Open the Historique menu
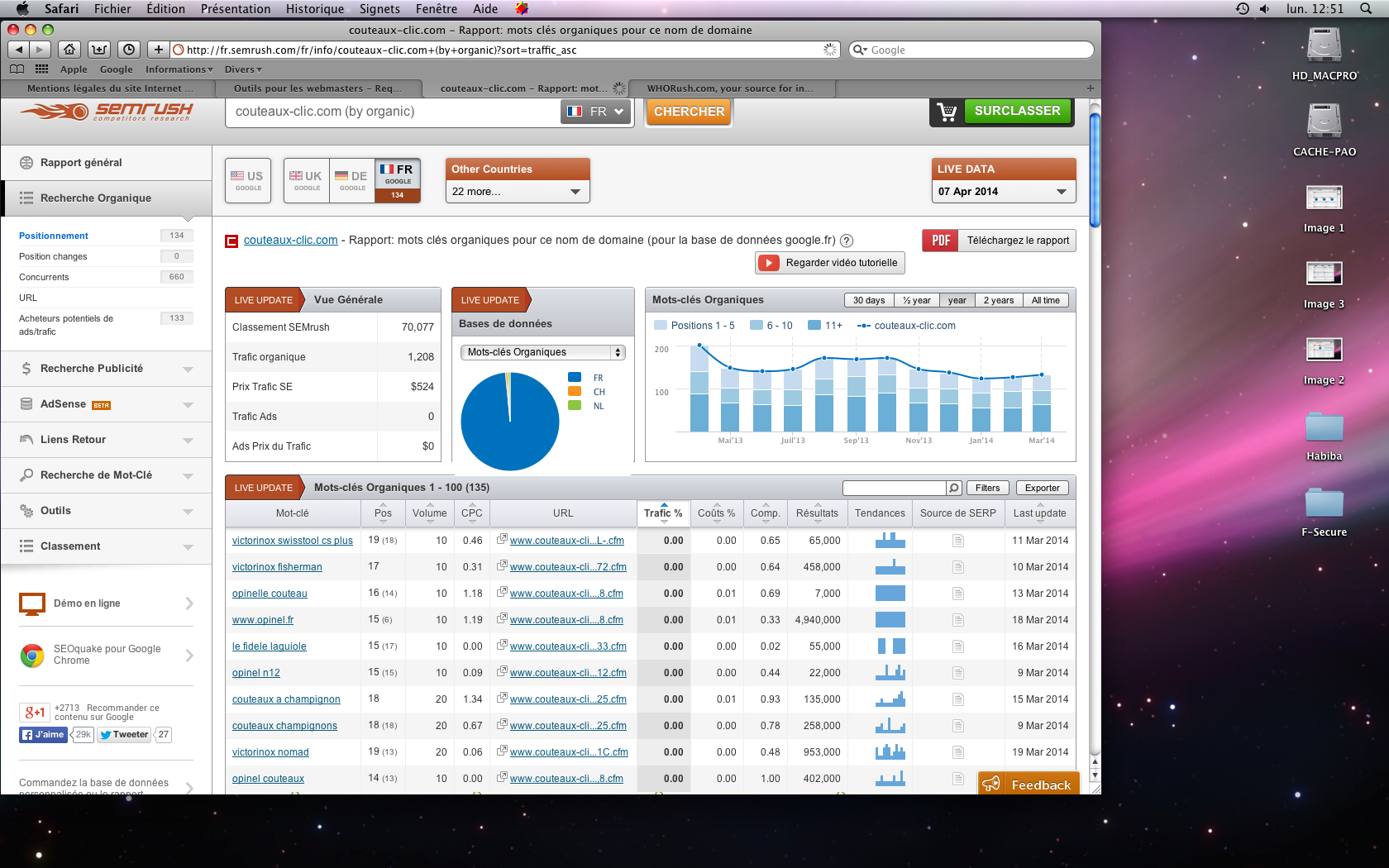Viewport: 1389px width, 868px height. point(314,8)
